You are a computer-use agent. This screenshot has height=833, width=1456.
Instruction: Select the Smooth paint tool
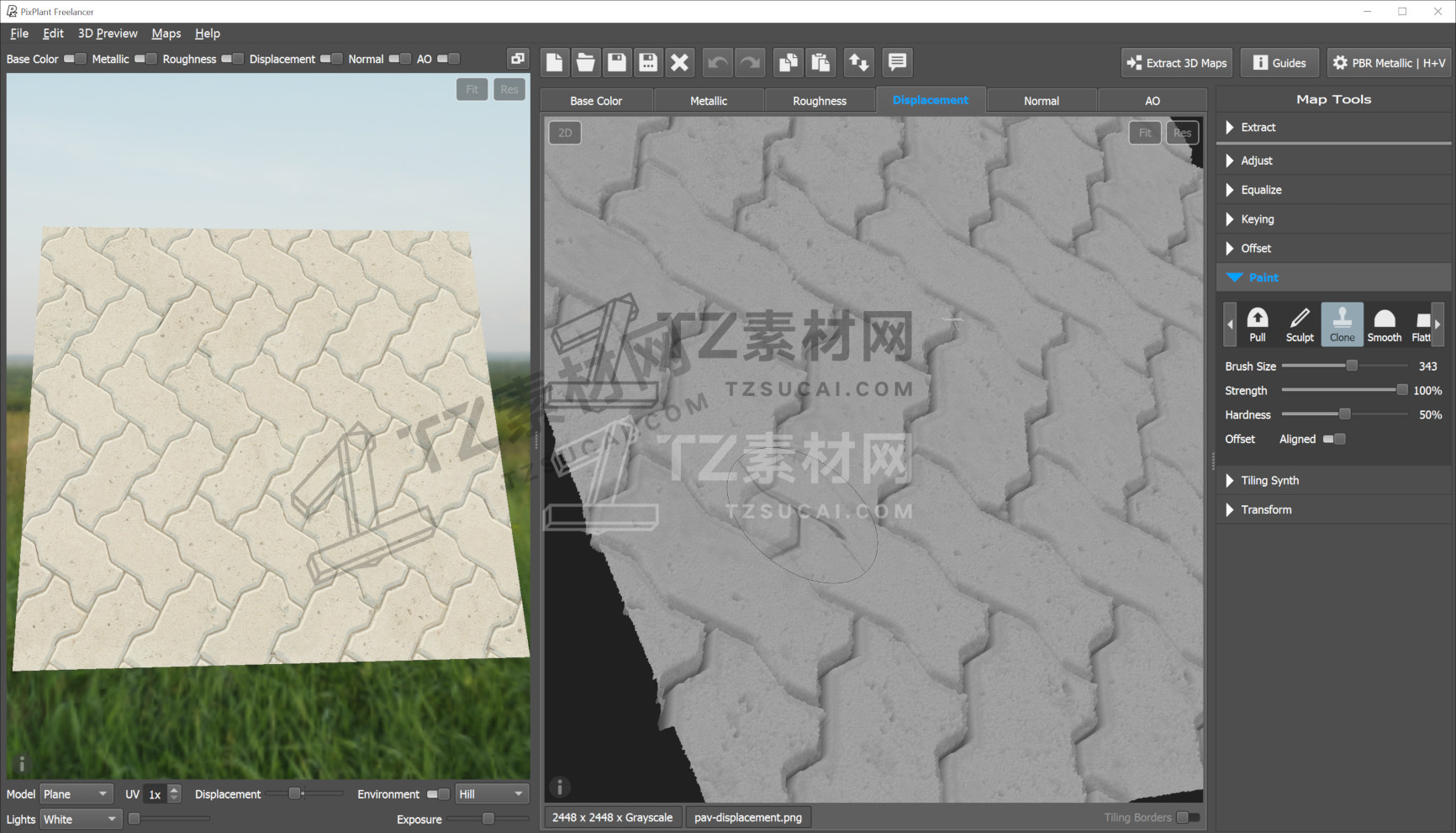pos(1385,324)
